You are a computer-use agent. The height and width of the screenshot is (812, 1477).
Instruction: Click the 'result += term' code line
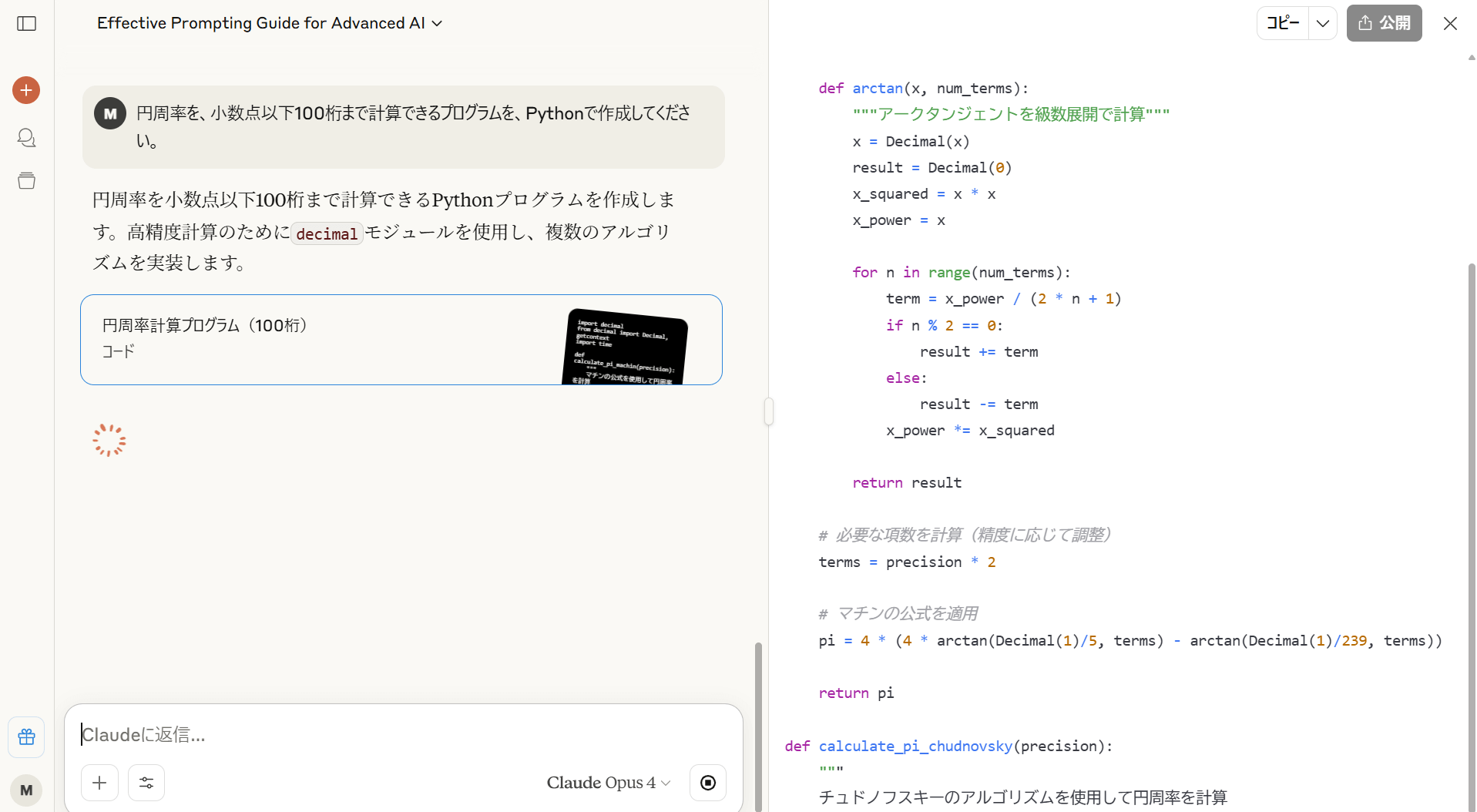point(979,352)
